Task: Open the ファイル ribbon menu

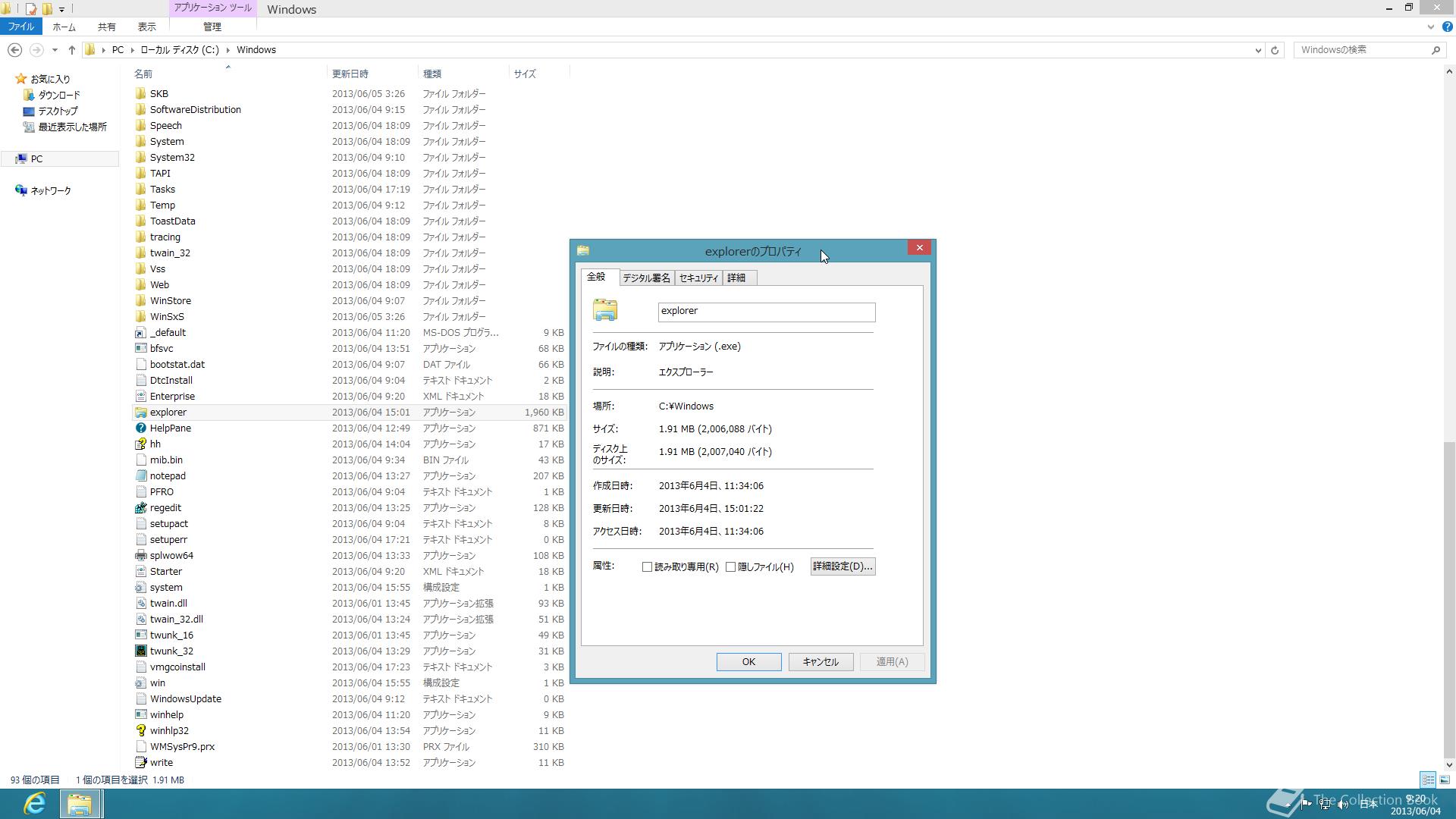Action: pyautogui.click(x=20, y=27)
